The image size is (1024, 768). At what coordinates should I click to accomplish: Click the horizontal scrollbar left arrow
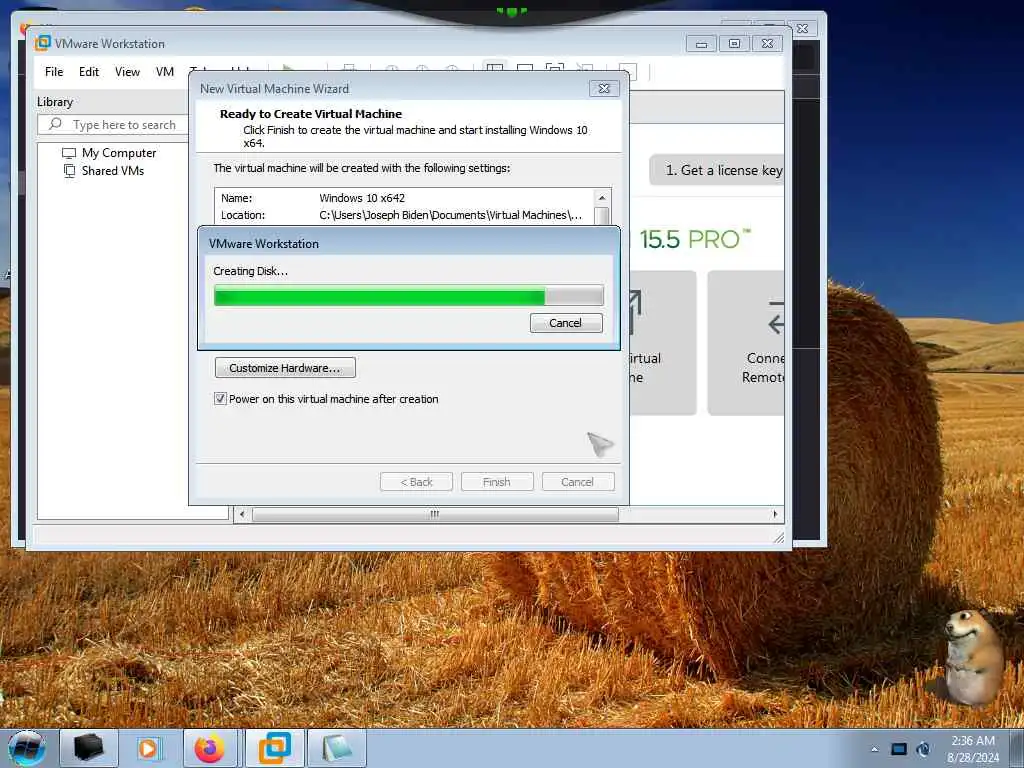(242, 515)
